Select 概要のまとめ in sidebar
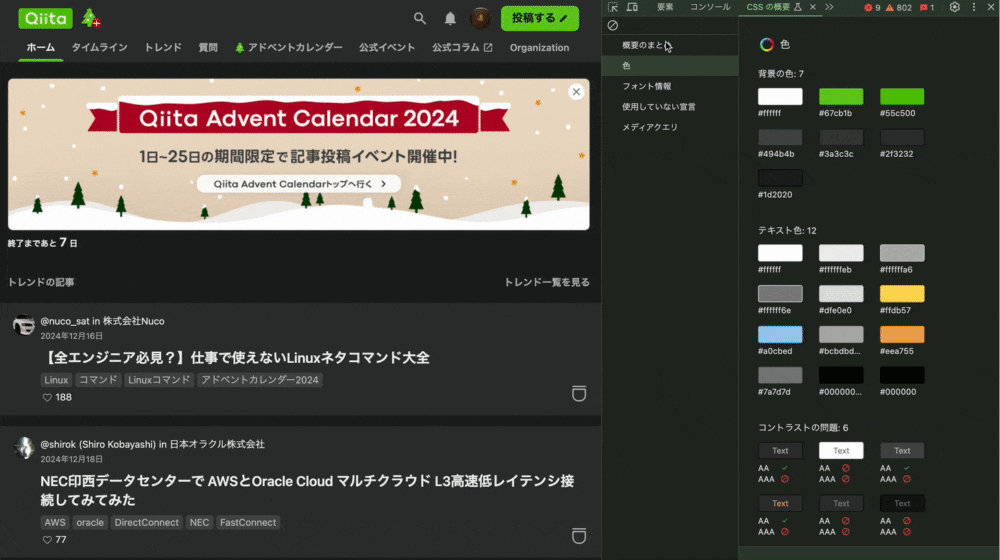Screen dimensions: 1000x560 click(670, 45)
